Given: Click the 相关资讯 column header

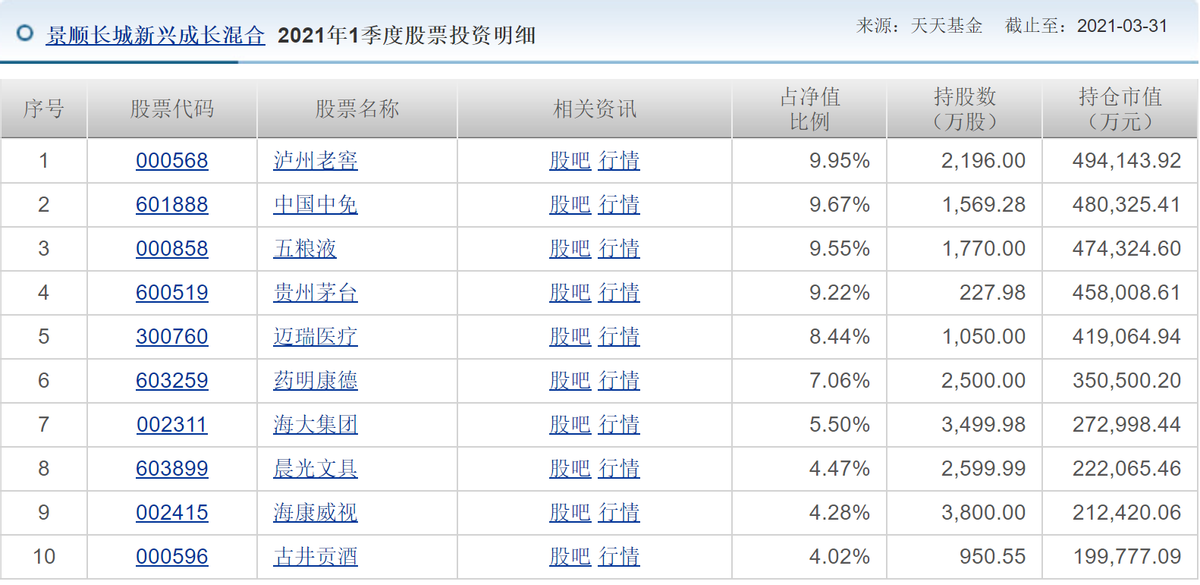Looking at the screenshot, I should 595,109.
